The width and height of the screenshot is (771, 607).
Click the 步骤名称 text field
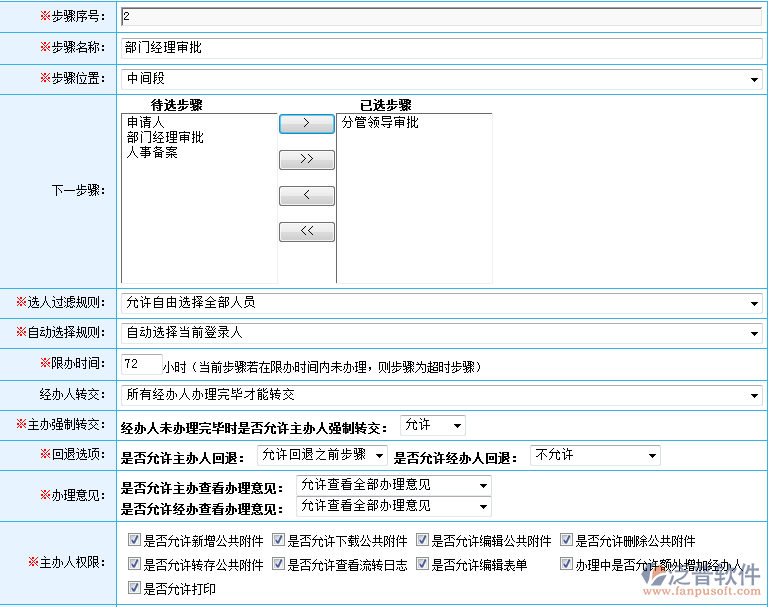pos(440,48)
